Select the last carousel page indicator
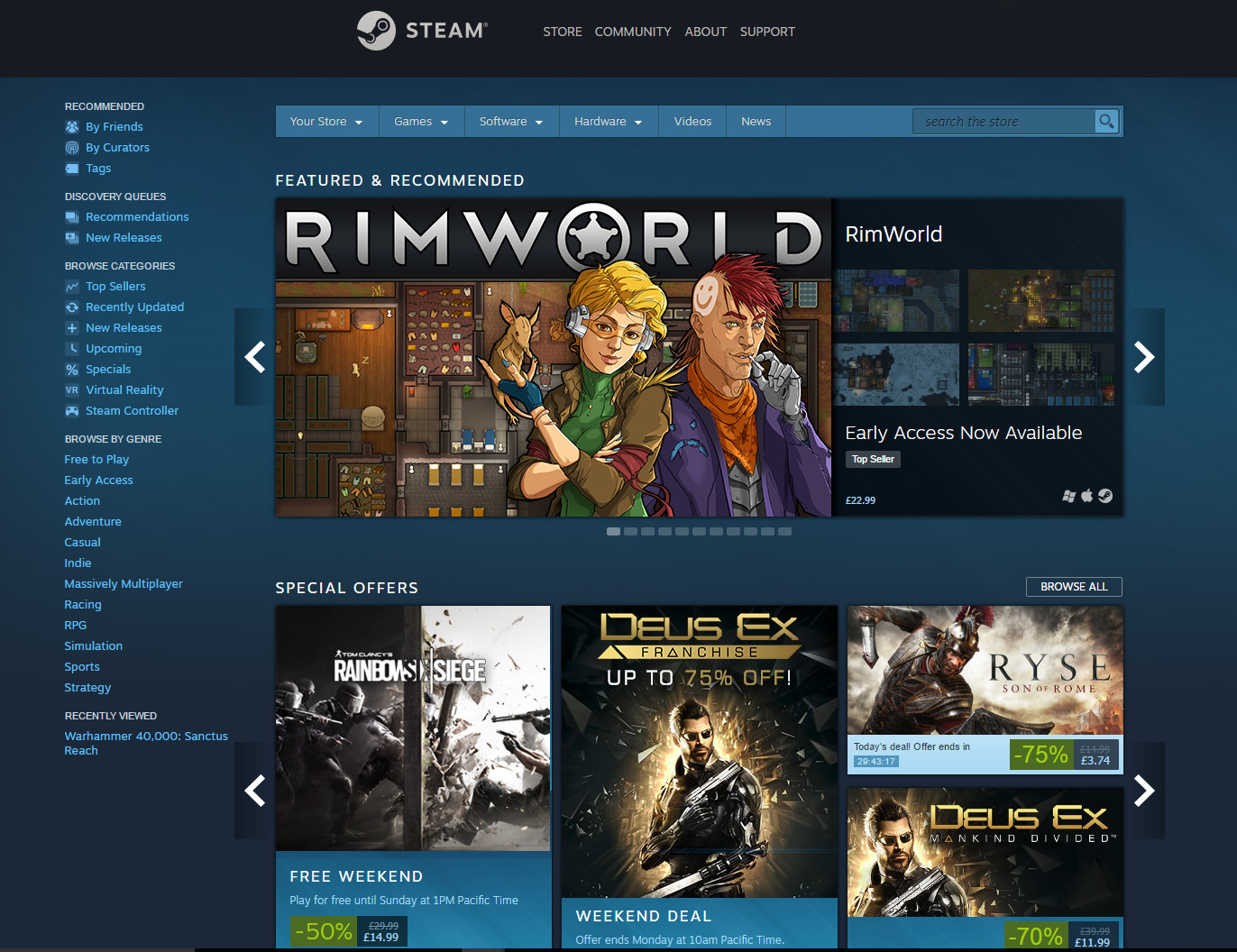Image resolution: width=1237 pixels, height=952 pixels. point(784,532)
